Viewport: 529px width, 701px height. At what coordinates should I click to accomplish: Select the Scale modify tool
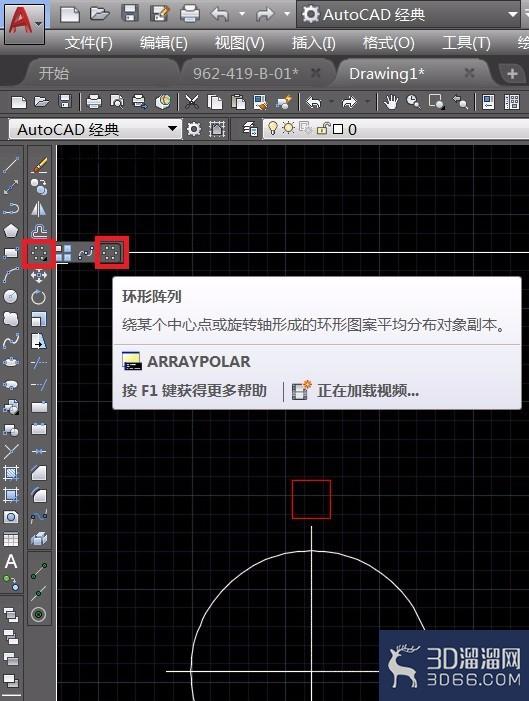[39, 319]
